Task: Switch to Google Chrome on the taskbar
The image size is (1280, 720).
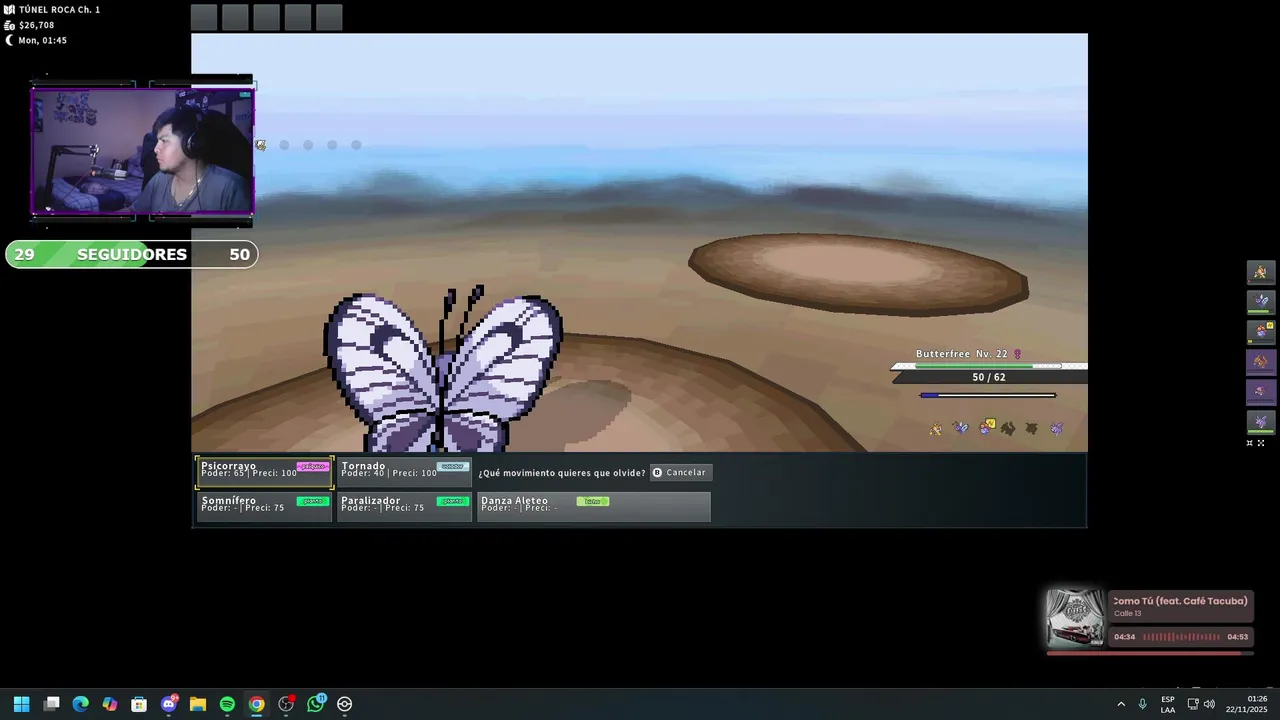Action: [x=257, y=704]
